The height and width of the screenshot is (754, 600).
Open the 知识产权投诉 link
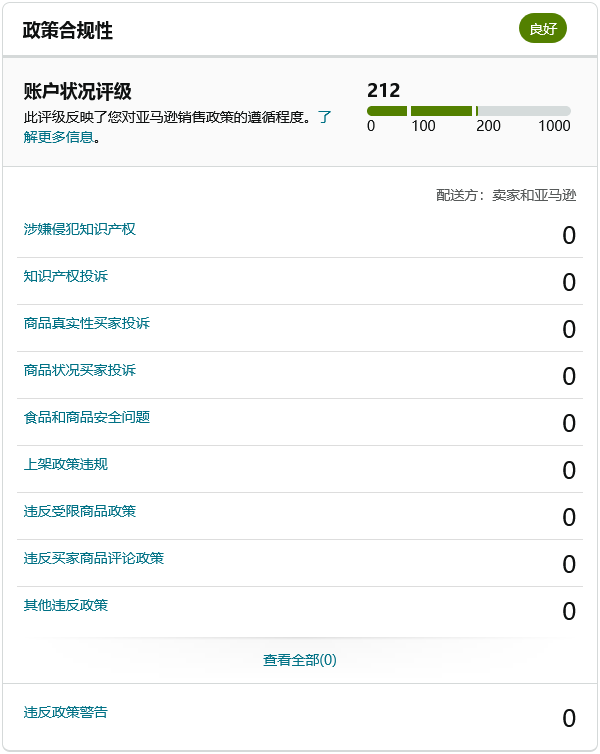pyautogui.click(x=66, y=276)
